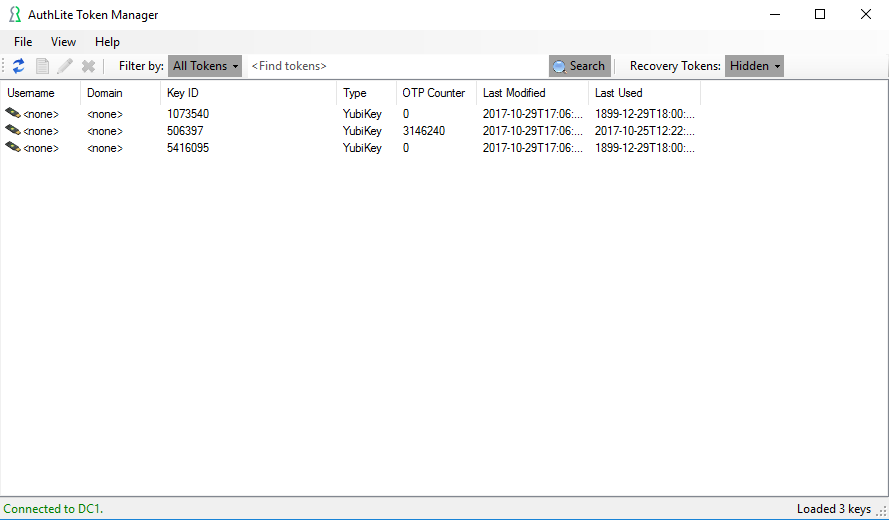Click the Search button

579,66
